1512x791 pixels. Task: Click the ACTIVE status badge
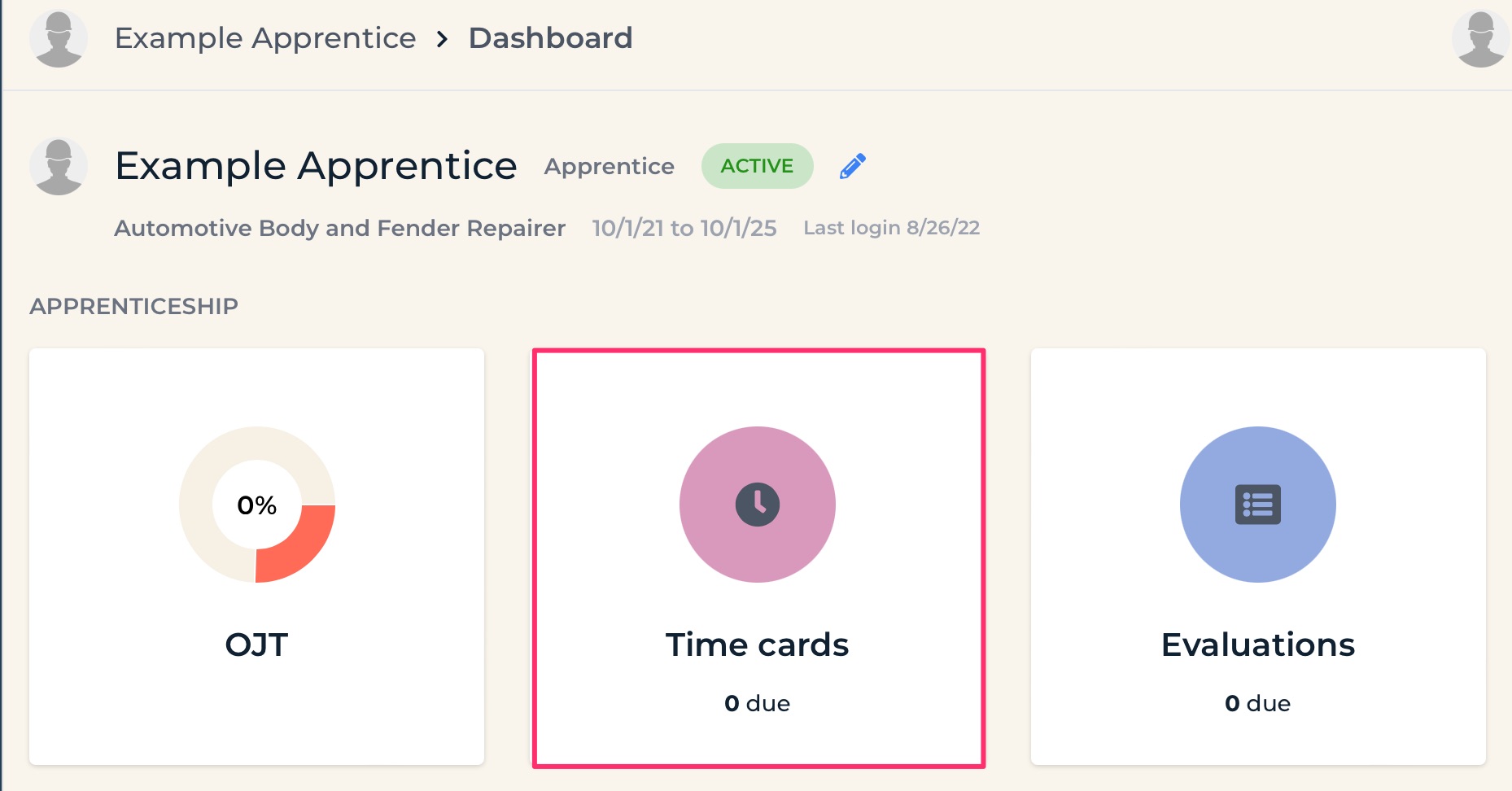757,166
